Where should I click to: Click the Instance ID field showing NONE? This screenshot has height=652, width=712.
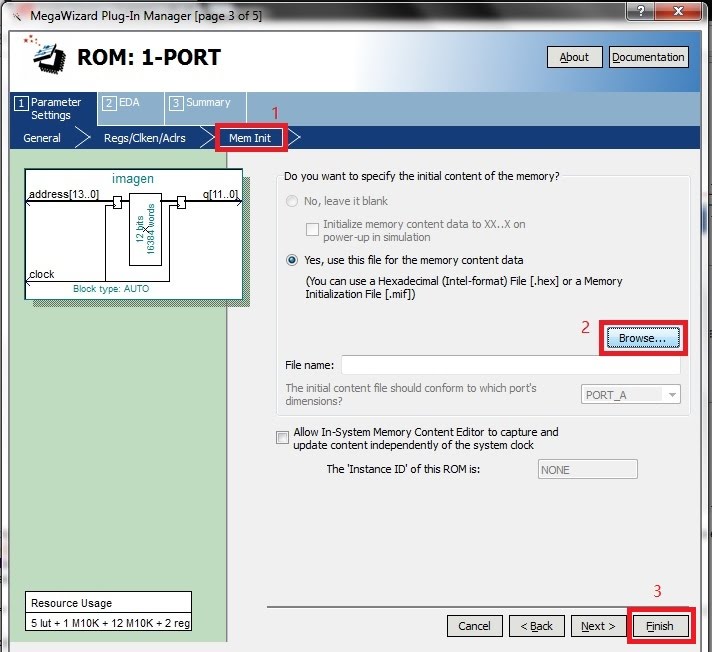coord(588,469)
